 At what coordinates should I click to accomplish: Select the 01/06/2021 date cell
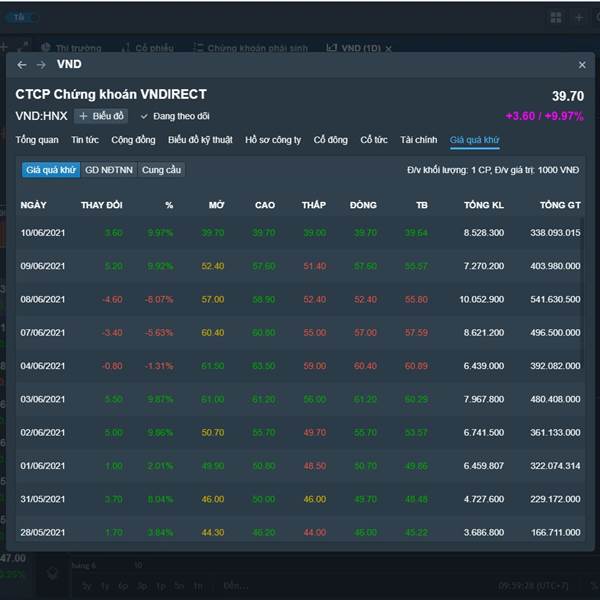coord(42,466)
